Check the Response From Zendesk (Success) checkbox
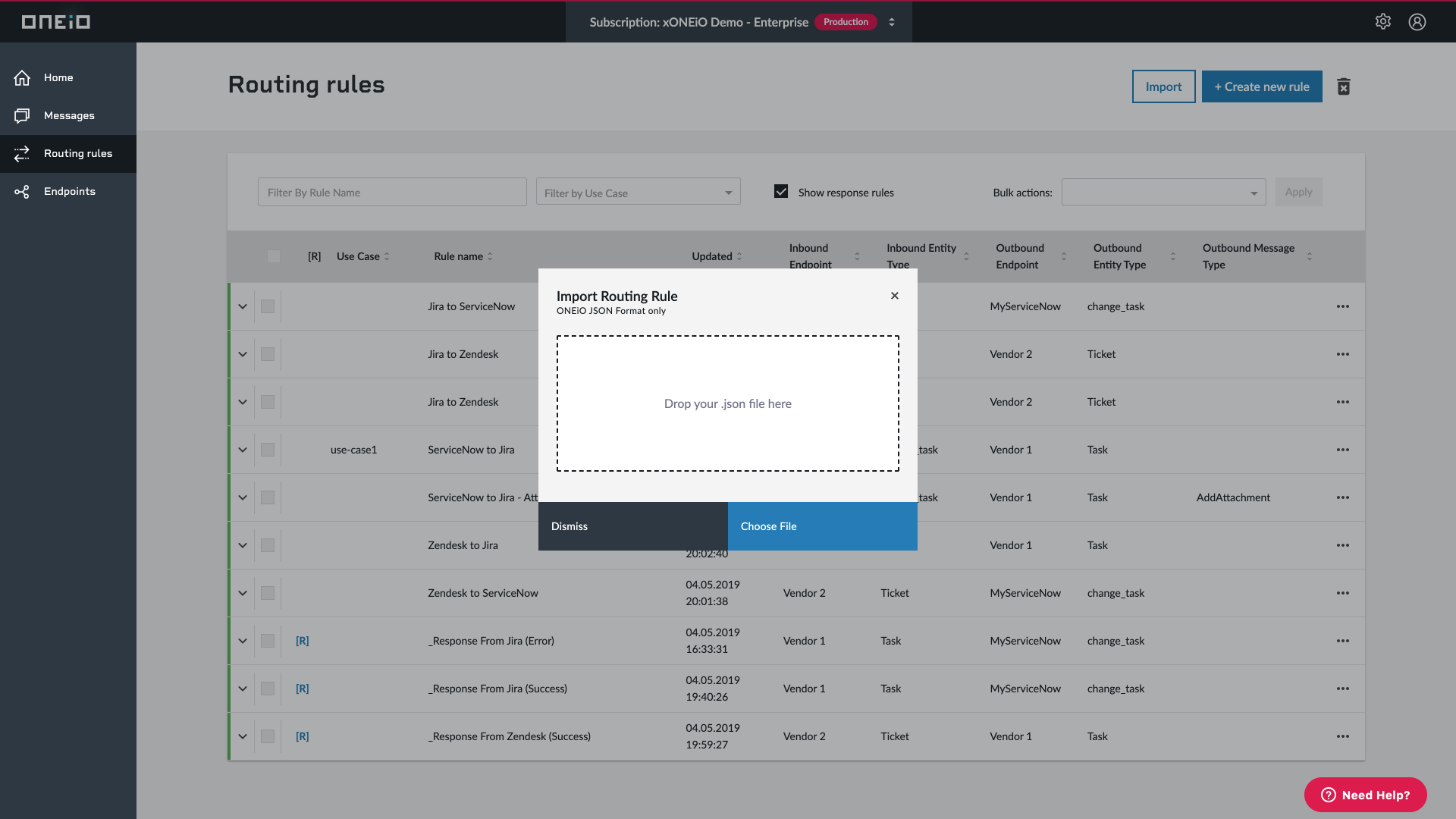This screenshot has height=819, width=1456. [268, 736]
